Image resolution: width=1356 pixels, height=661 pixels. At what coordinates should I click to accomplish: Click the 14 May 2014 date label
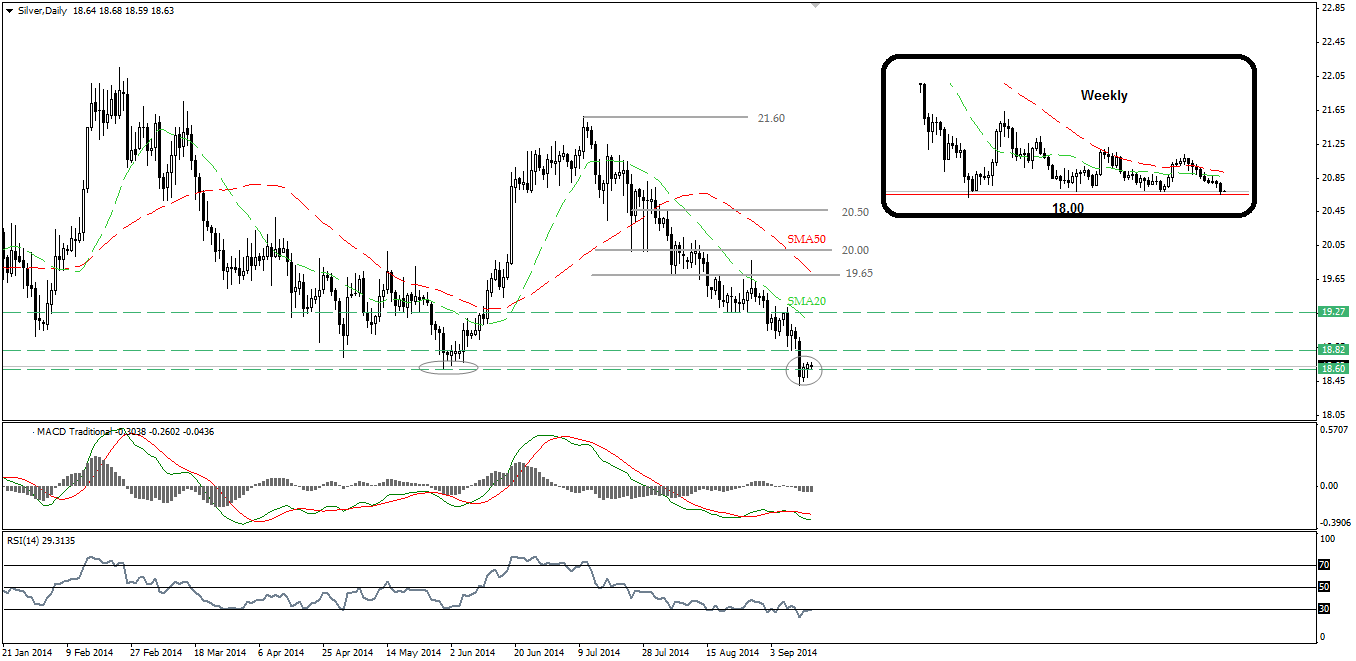[x=412, y=652]
